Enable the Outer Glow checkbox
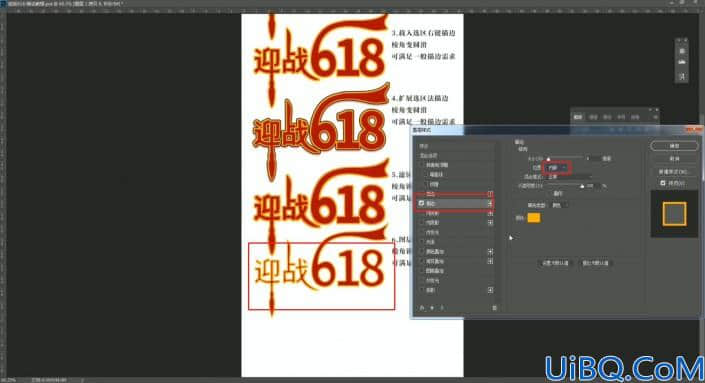This screenshot has width=705, height=383. point(422,281)
